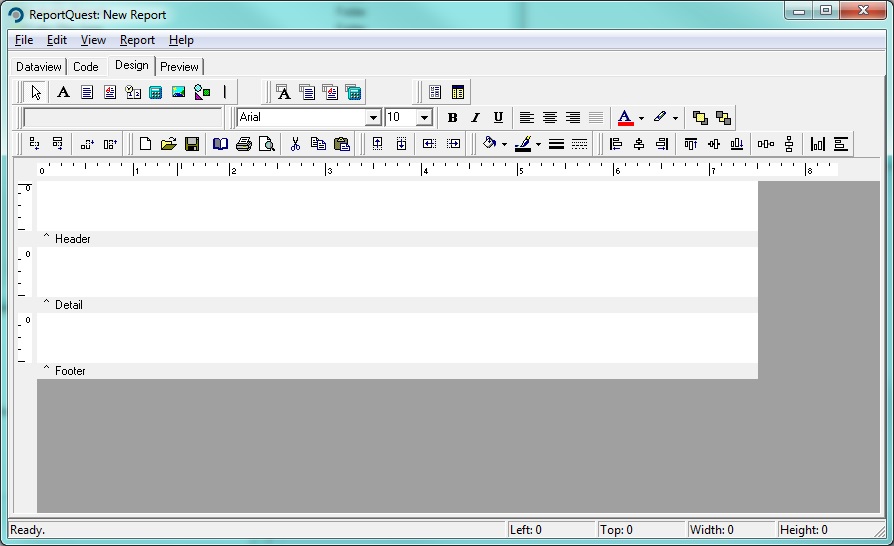Image resolution: width=894 pixels, height=546 pixels.
Task: Select the data-aware Memo tool
Action: pos(307,92)
